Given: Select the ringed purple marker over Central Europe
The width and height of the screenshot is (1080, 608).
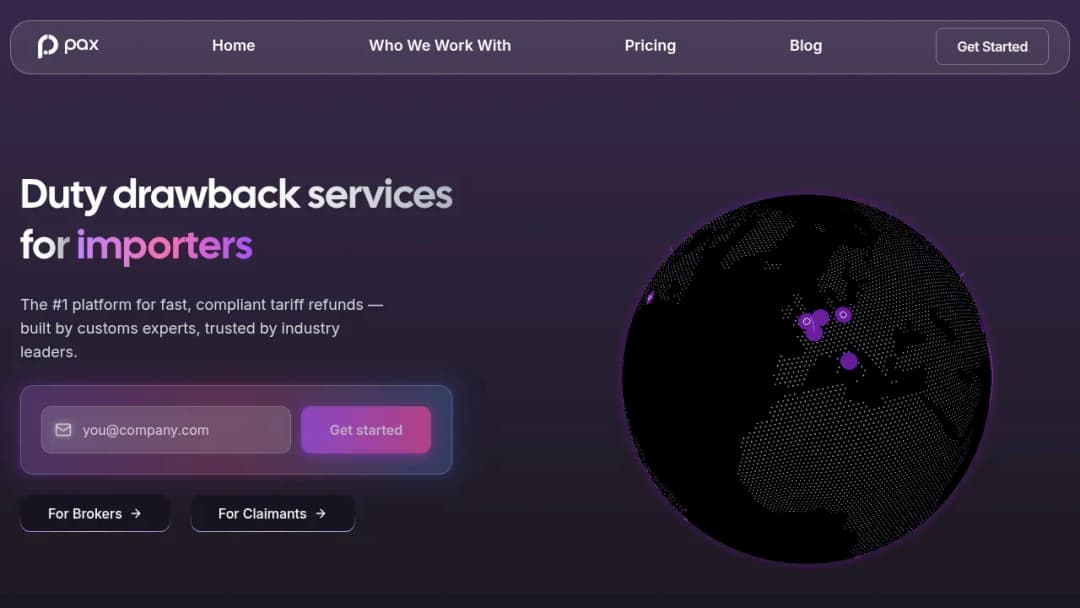Looking at the screenshot, I should pyautogui.click(x=843, y=315).
